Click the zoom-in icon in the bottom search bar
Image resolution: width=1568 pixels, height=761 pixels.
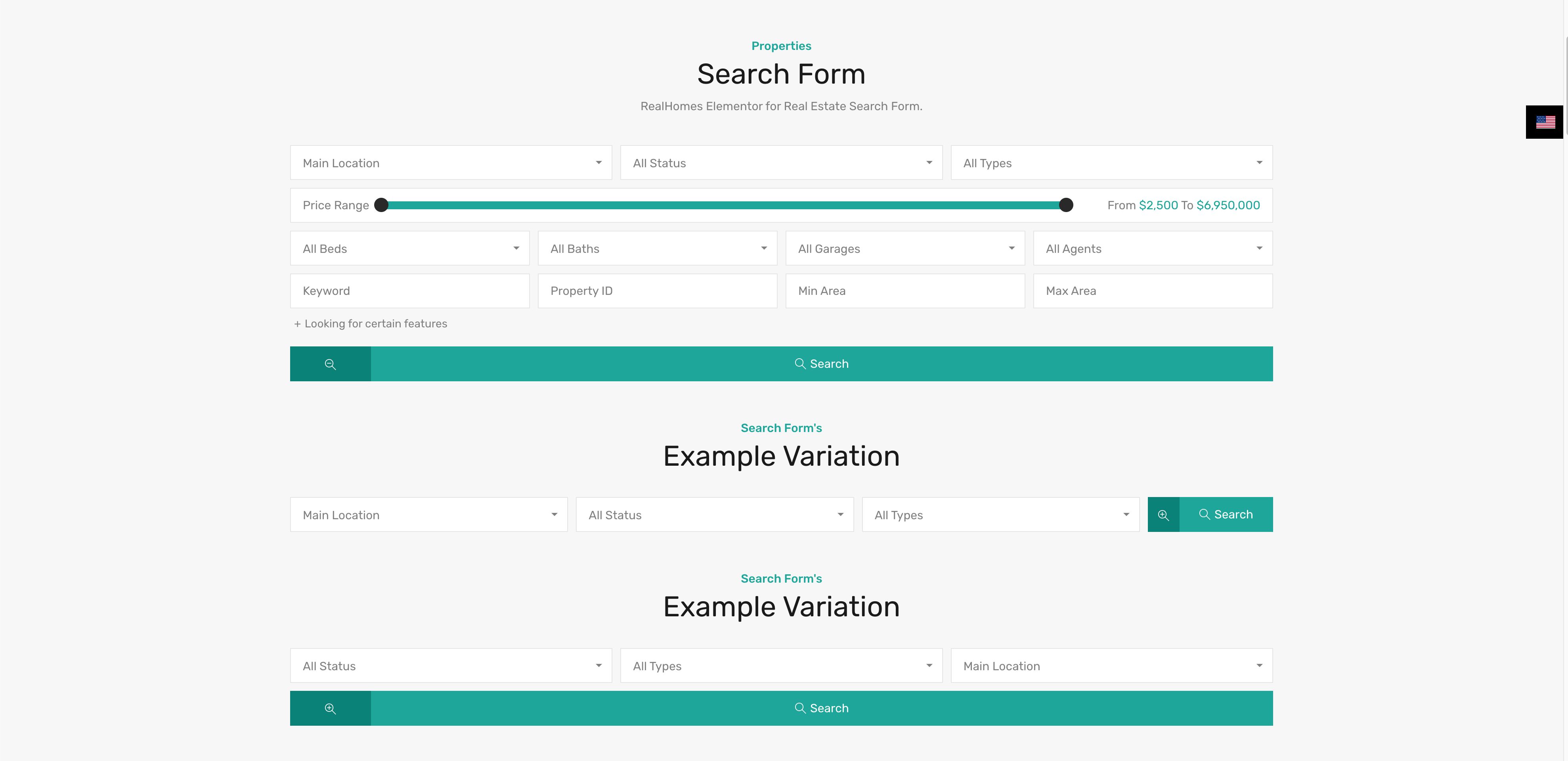tap(330, 709)
